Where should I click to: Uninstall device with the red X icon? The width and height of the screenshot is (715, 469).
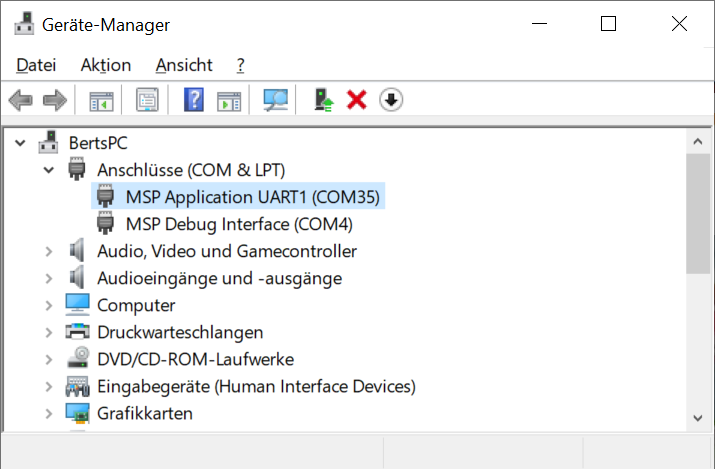point(357,100)
